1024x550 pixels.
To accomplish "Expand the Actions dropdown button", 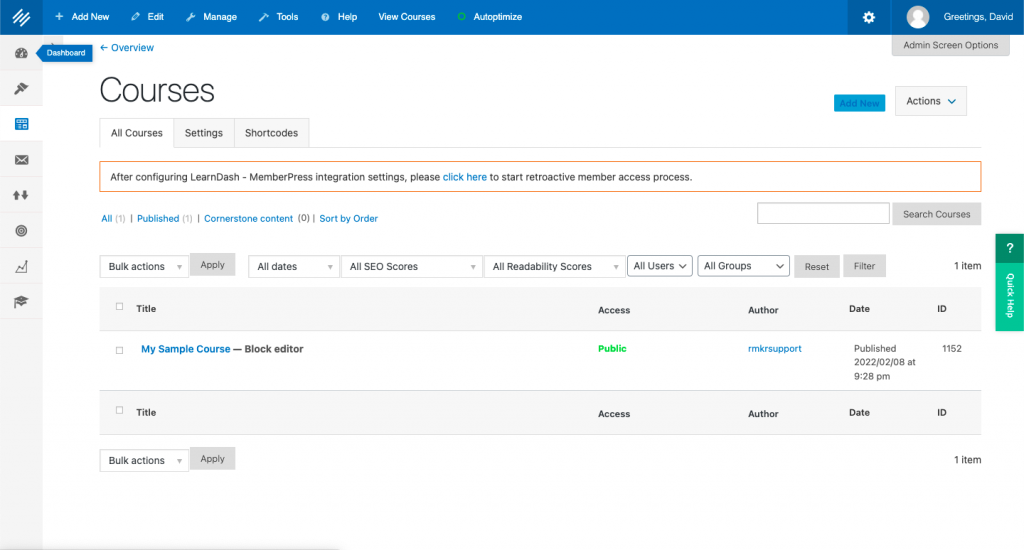I will pos(930,101).
